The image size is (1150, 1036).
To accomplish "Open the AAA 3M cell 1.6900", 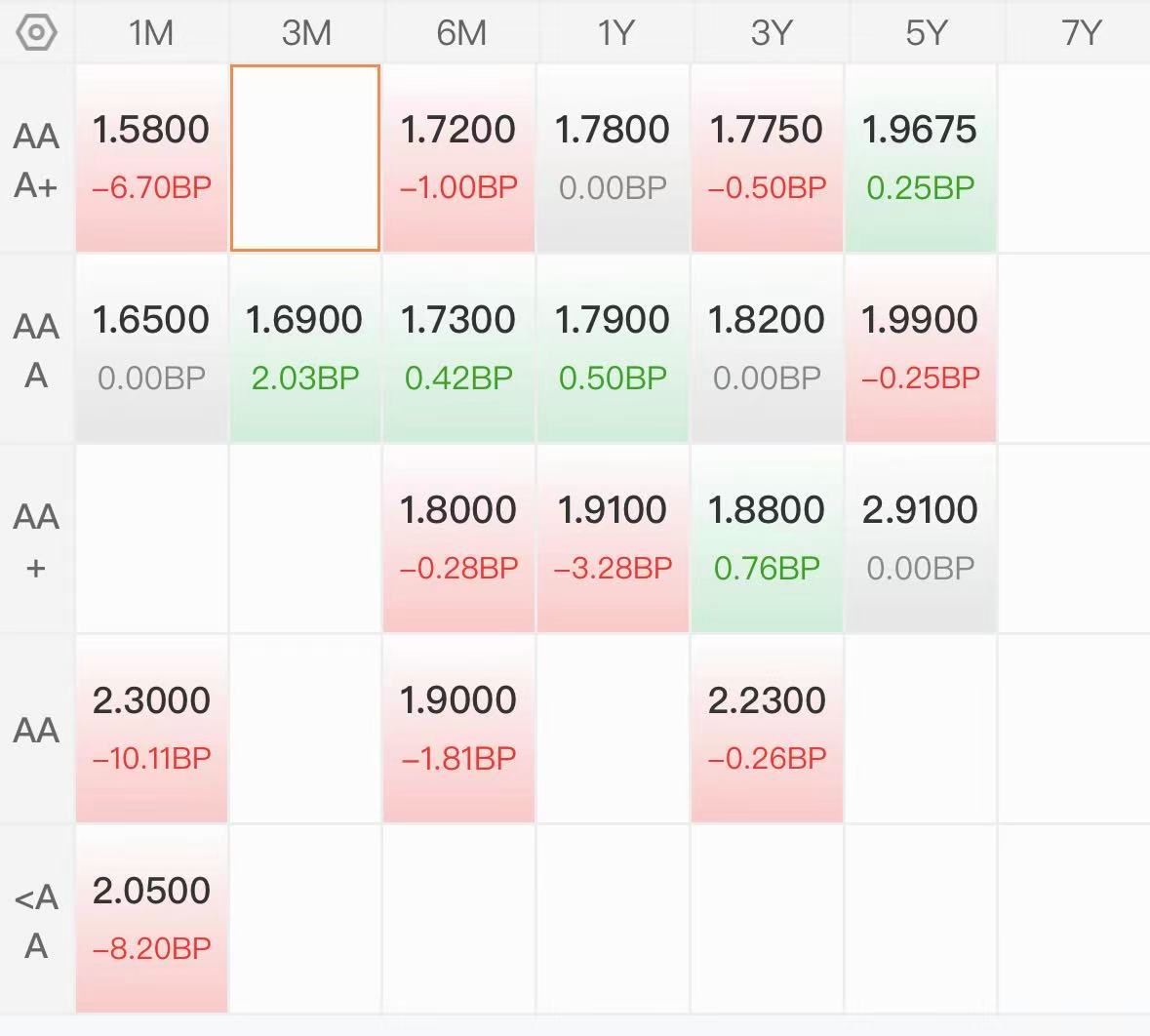I will click(305, 348).
